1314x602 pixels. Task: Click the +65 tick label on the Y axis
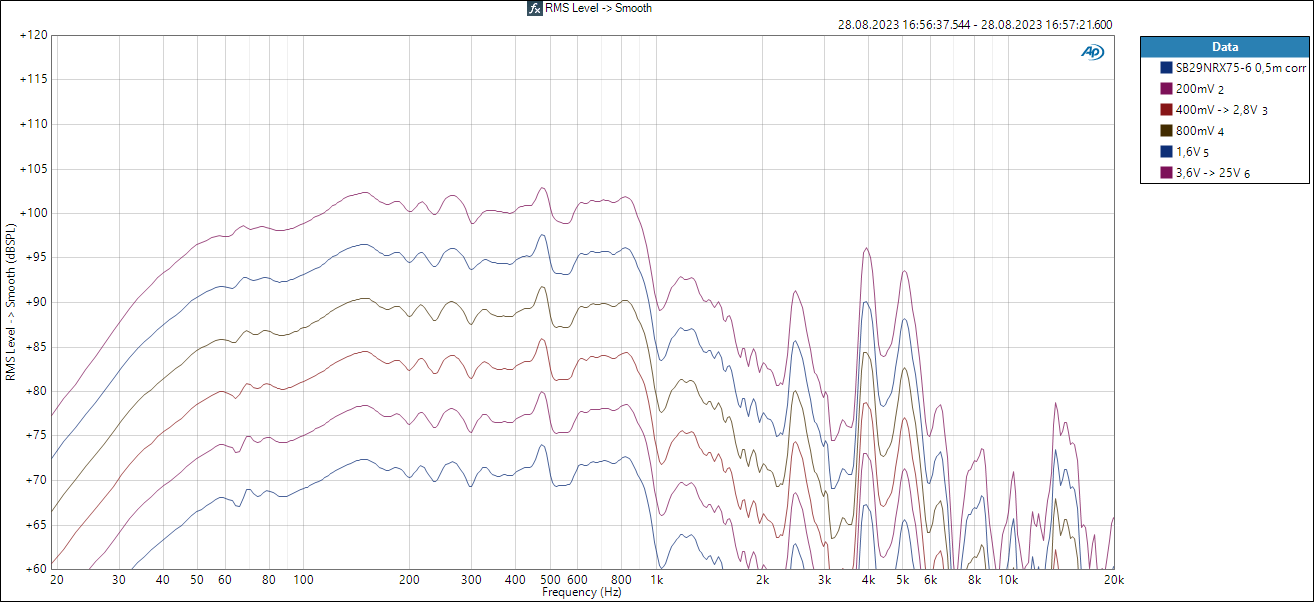[36, 524]
